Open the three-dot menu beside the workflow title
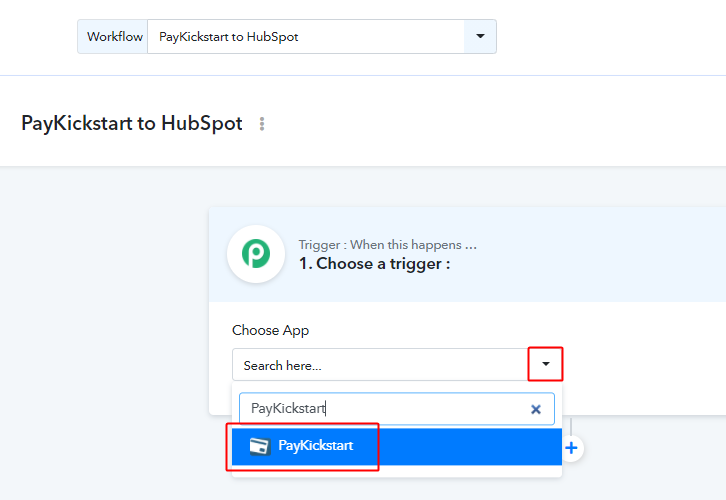The width and height of the screenshot is (726, 500). (x=262, y=124)
